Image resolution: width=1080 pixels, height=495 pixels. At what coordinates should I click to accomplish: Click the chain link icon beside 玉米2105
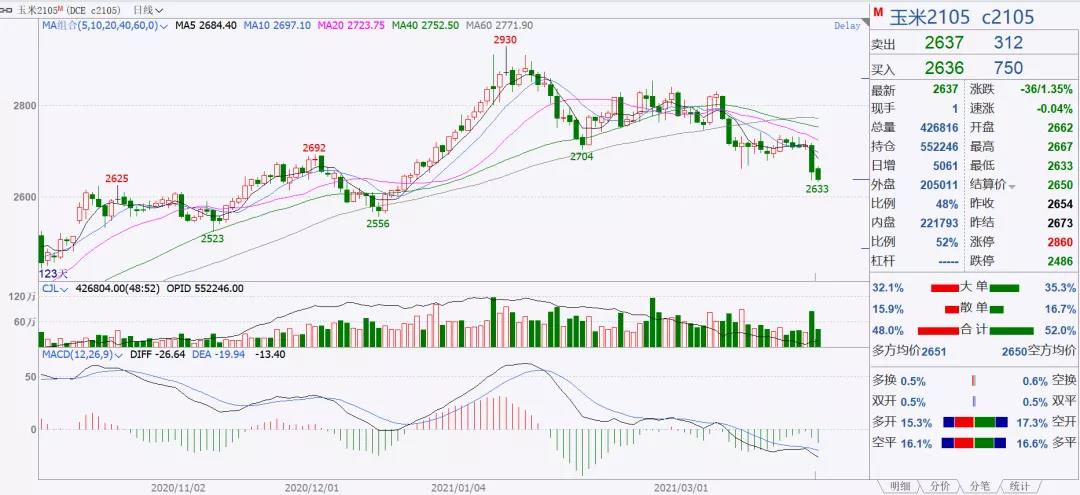tap(9, 8)
